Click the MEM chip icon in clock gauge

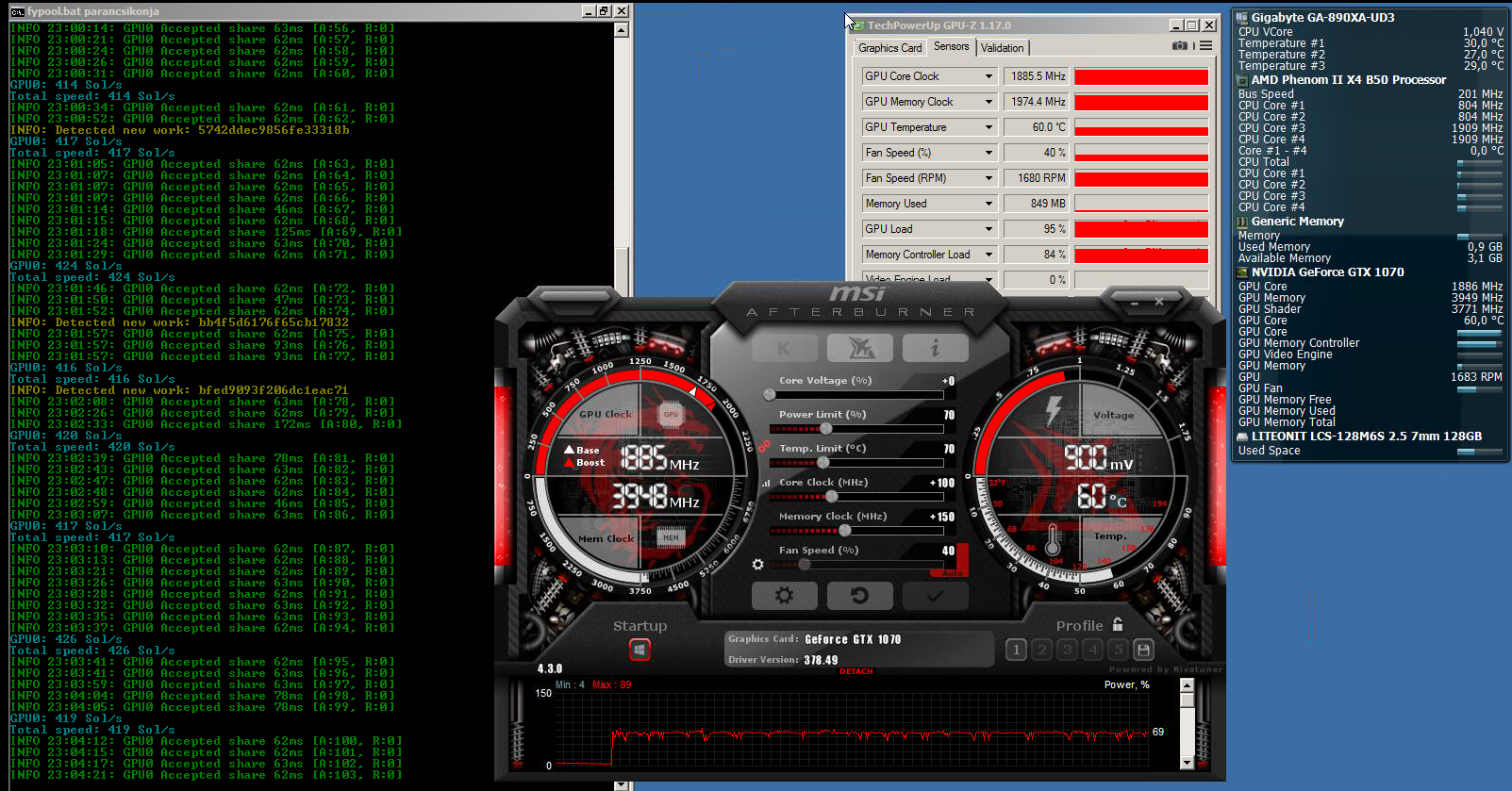[x=671, y=537]
